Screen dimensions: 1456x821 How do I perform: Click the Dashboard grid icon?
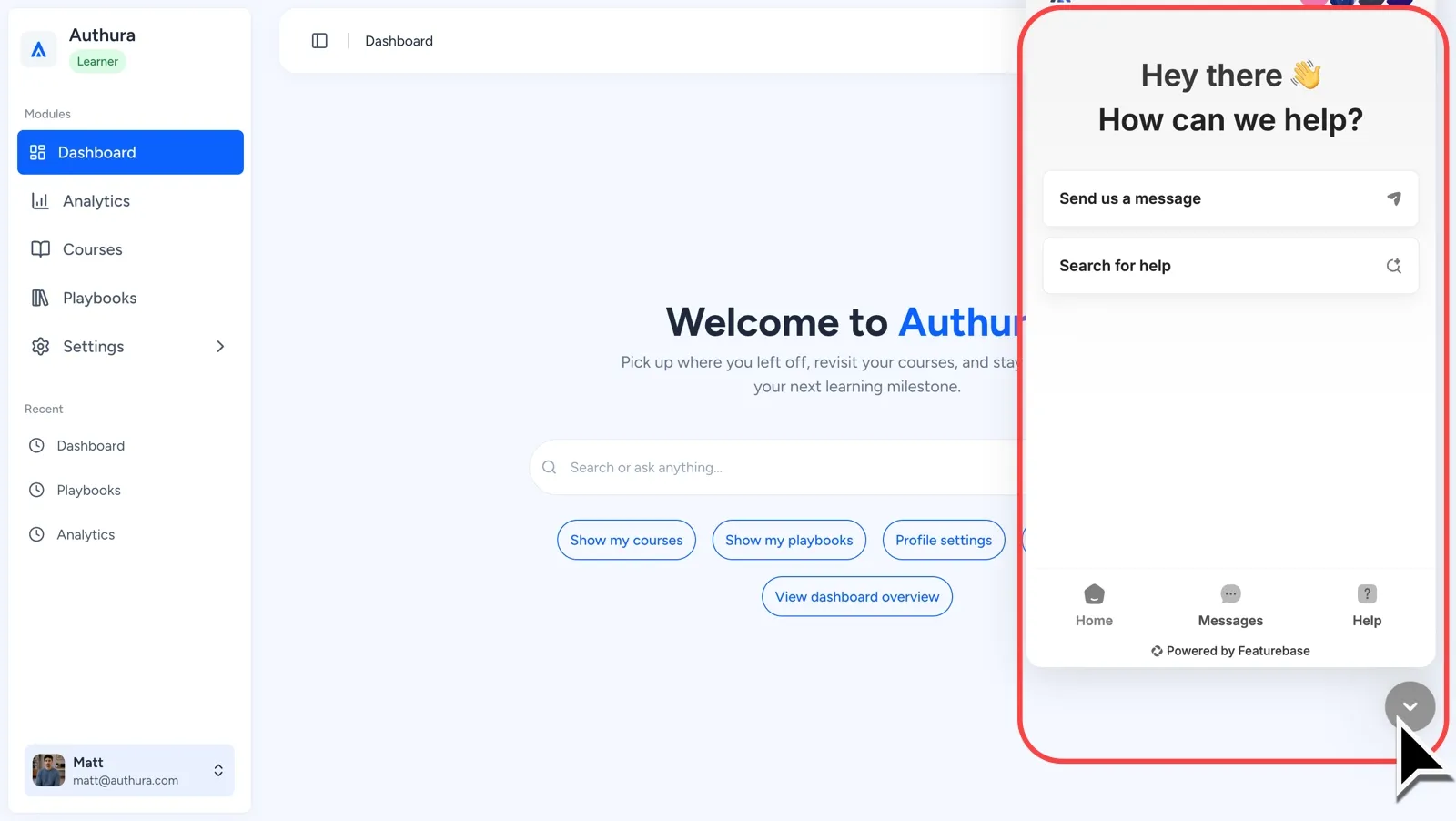point(37,152)
